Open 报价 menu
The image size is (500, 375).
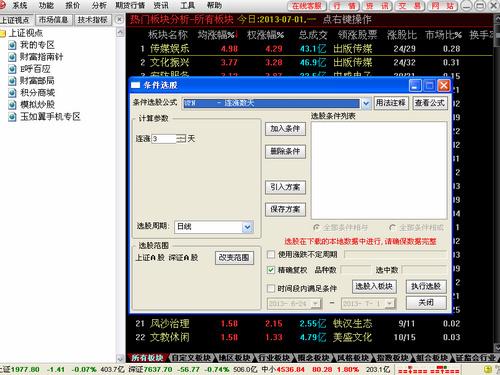point(73,5)
